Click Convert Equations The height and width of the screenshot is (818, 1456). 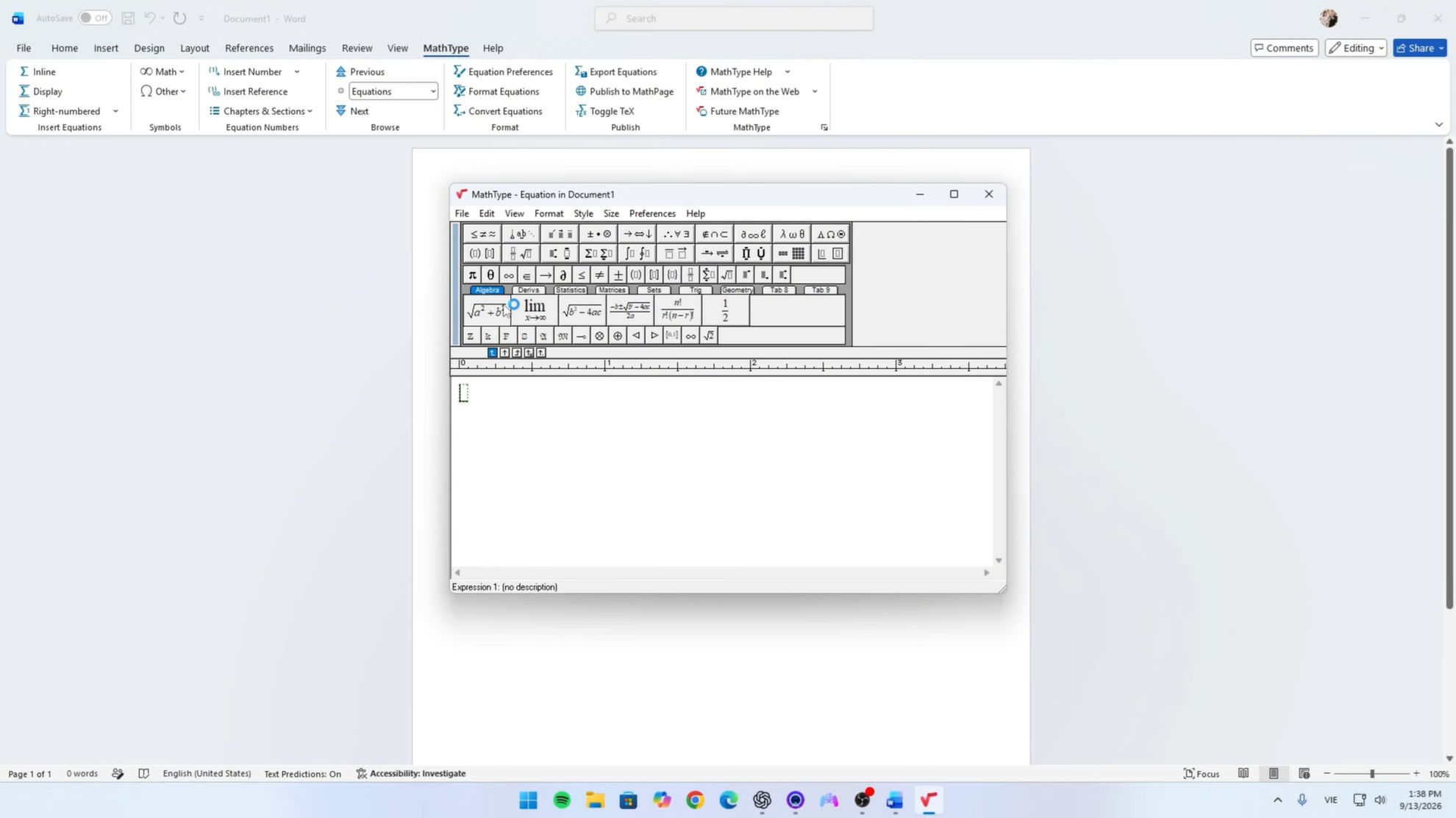498,111
